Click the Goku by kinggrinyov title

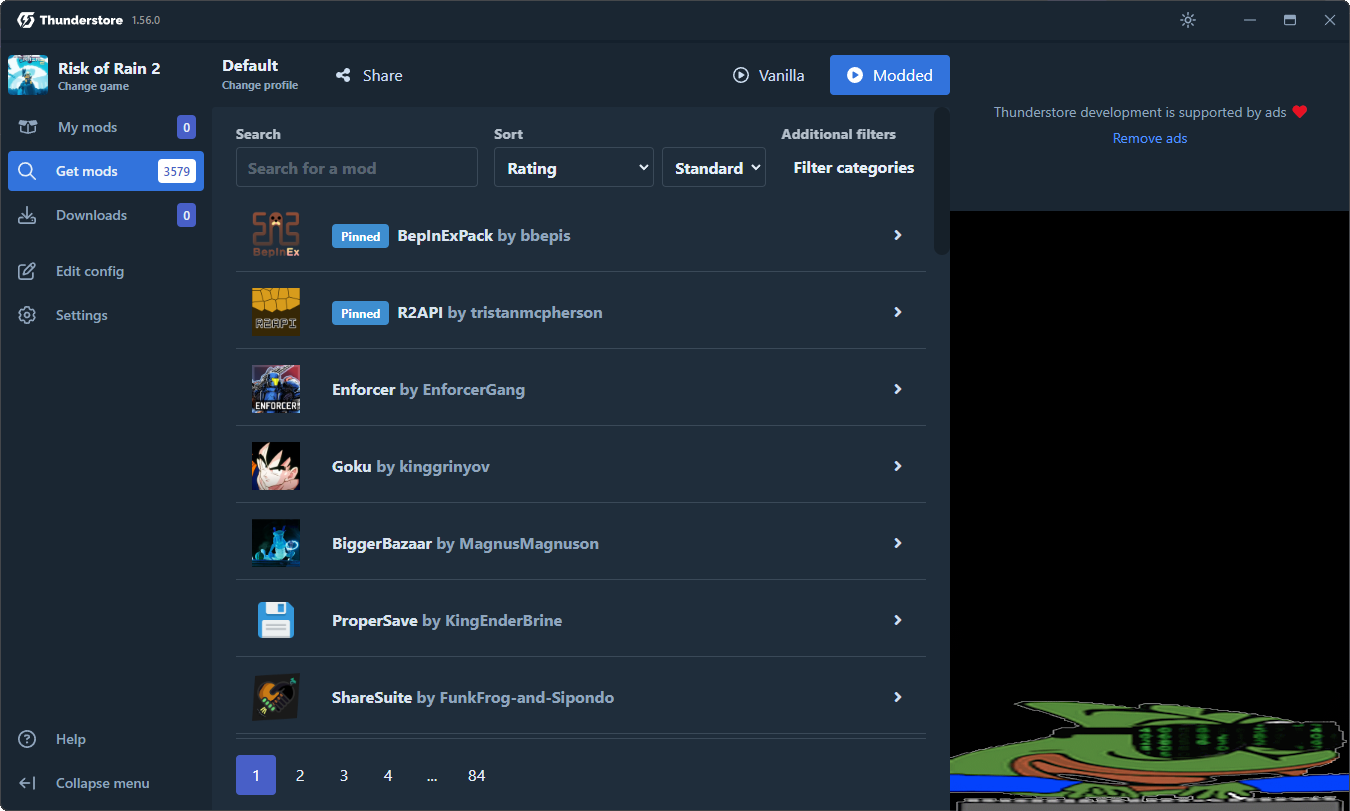411,466
